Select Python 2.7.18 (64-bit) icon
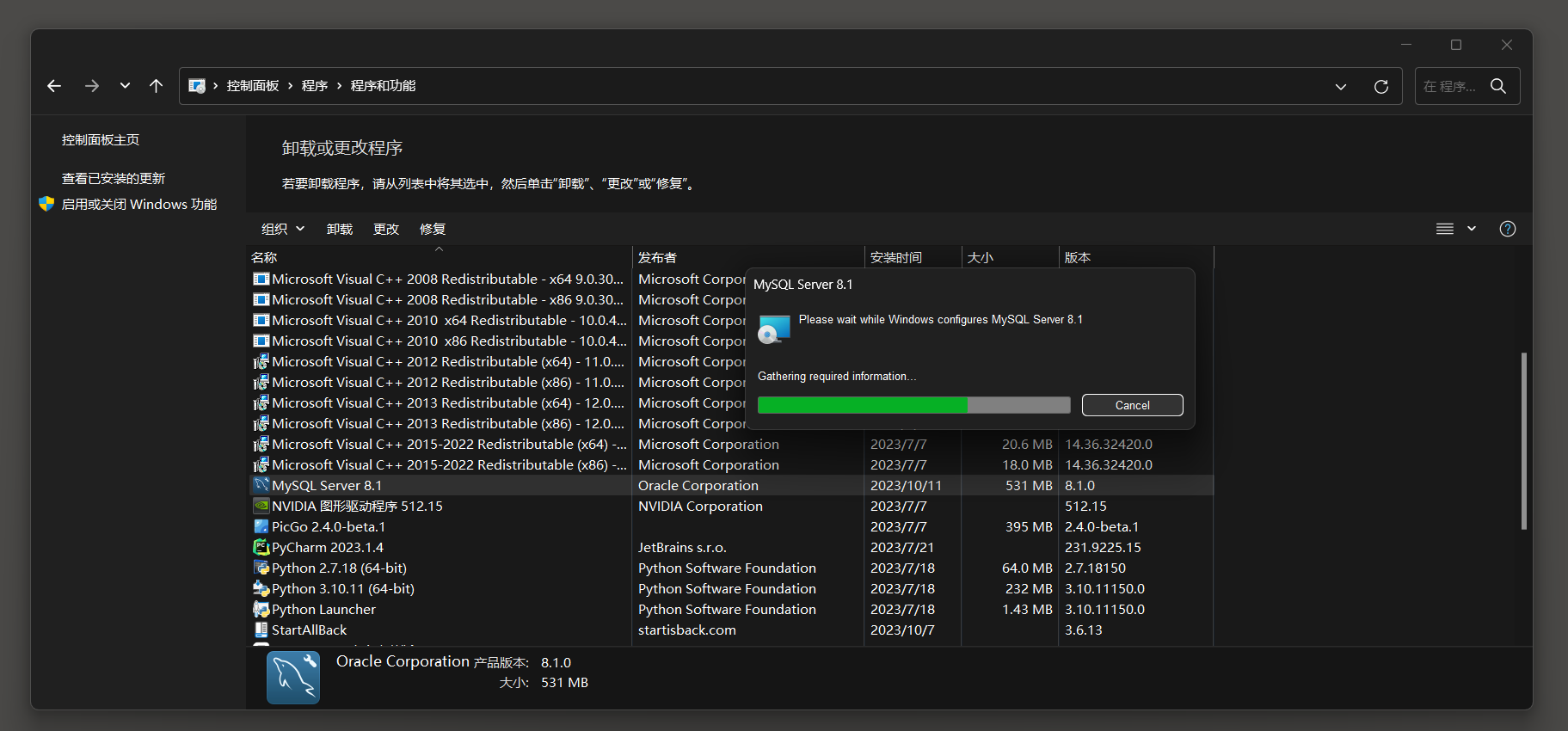The width and height of the screenshot is (1568, 731). (261, 568)
